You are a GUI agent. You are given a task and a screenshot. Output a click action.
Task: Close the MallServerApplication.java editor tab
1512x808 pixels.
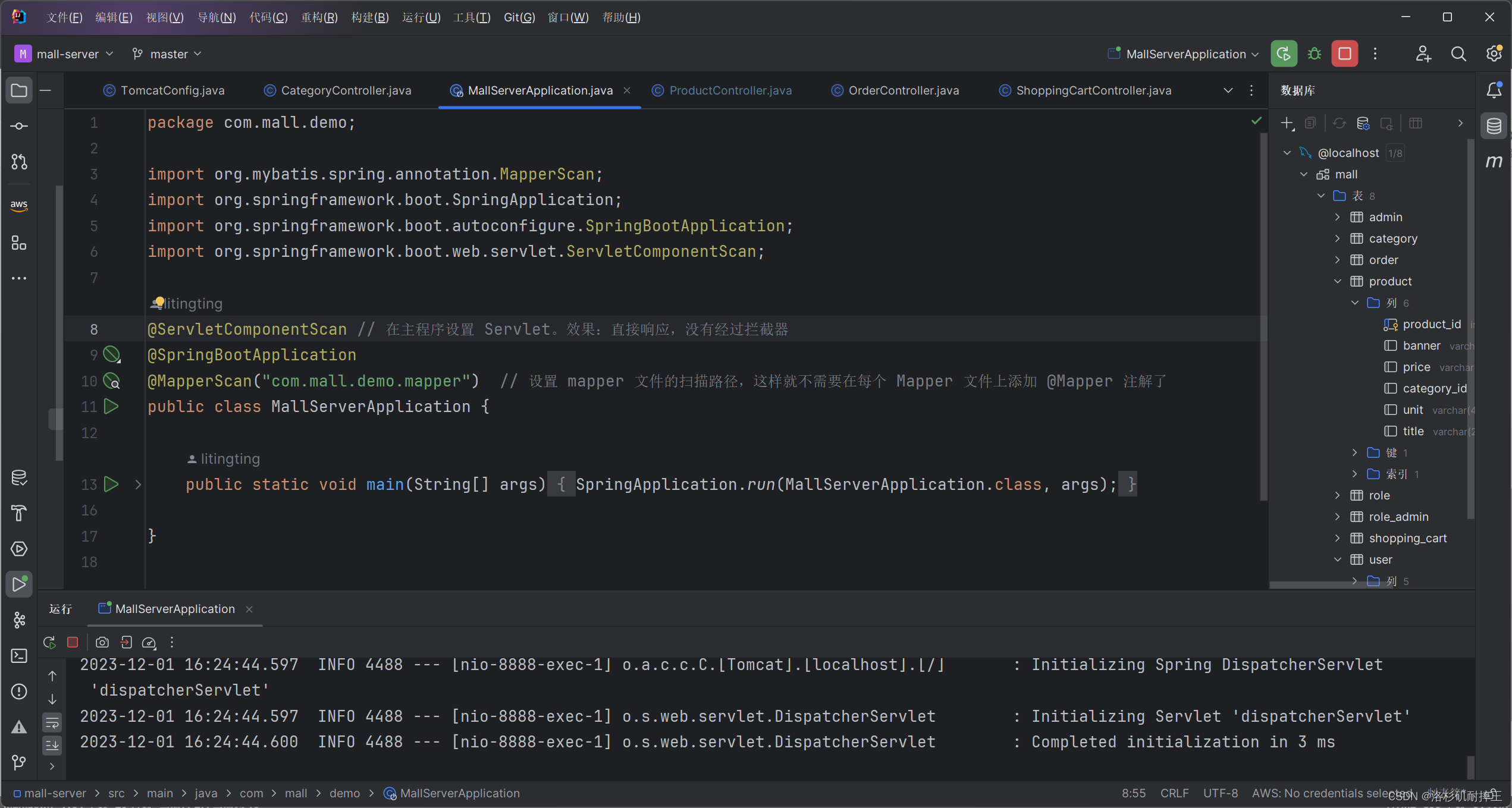(627, 90)
